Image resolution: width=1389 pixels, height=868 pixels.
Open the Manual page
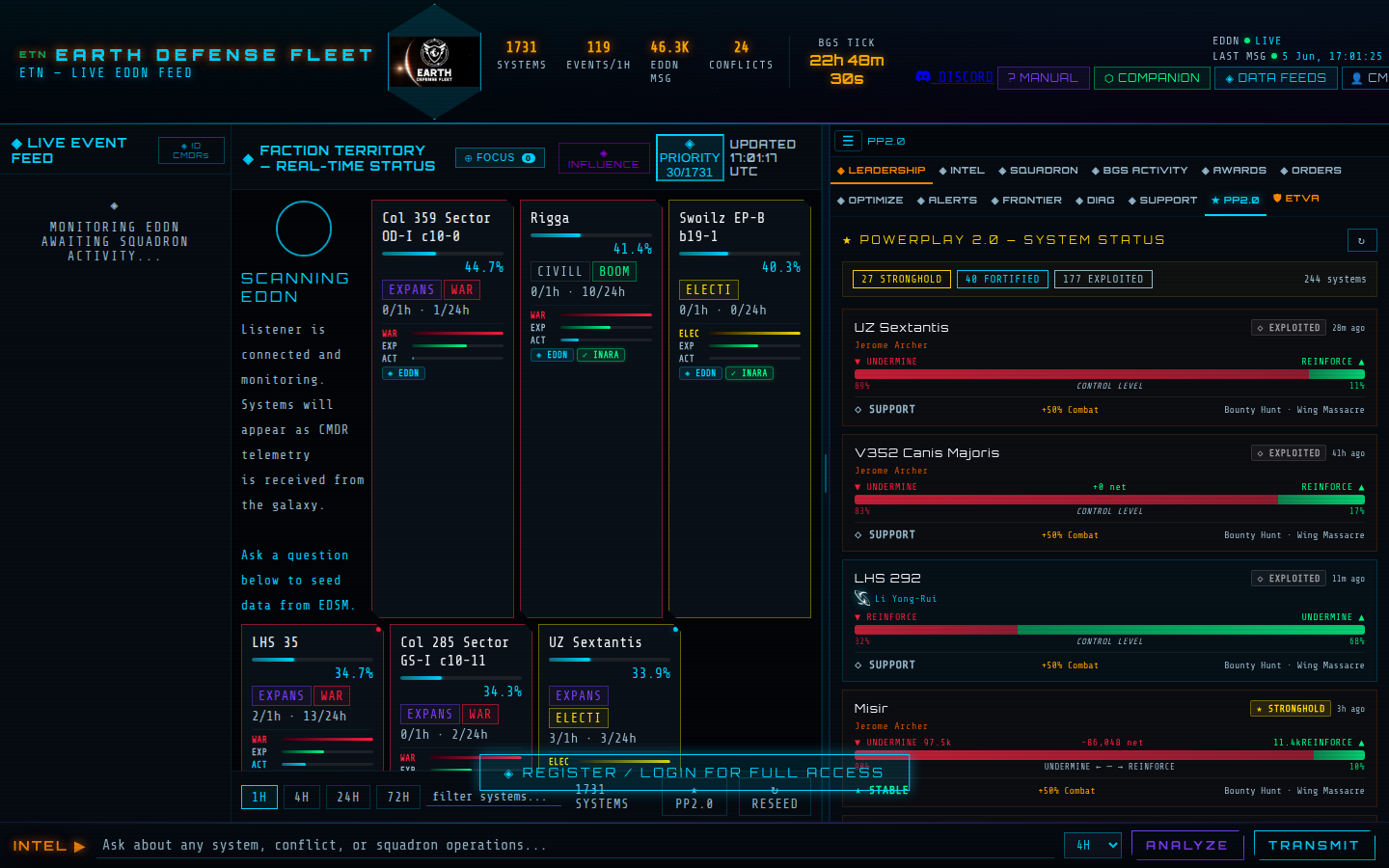coord(1043,78)
